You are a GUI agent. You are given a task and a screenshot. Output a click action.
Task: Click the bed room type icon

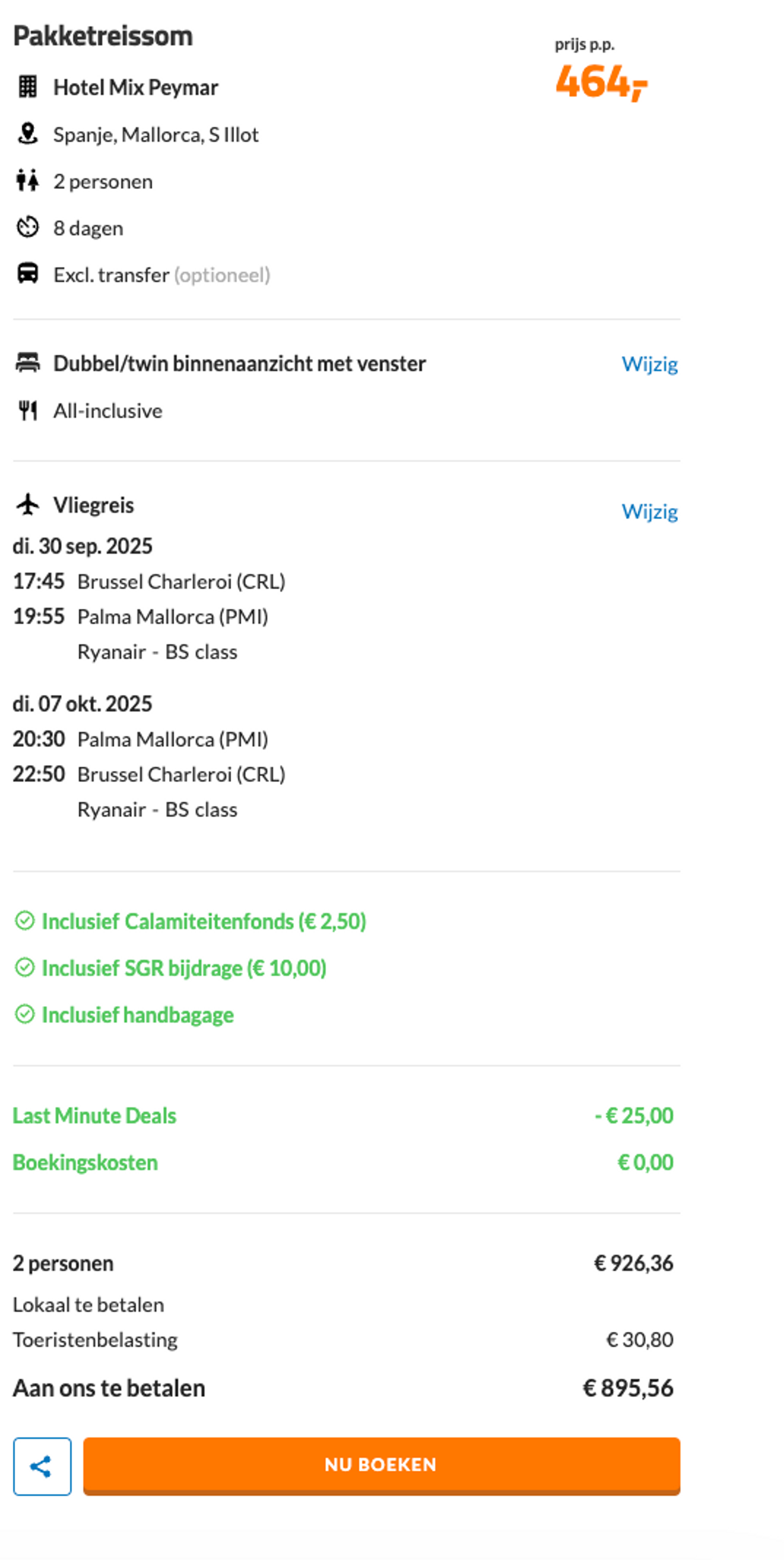coord(27,363)
